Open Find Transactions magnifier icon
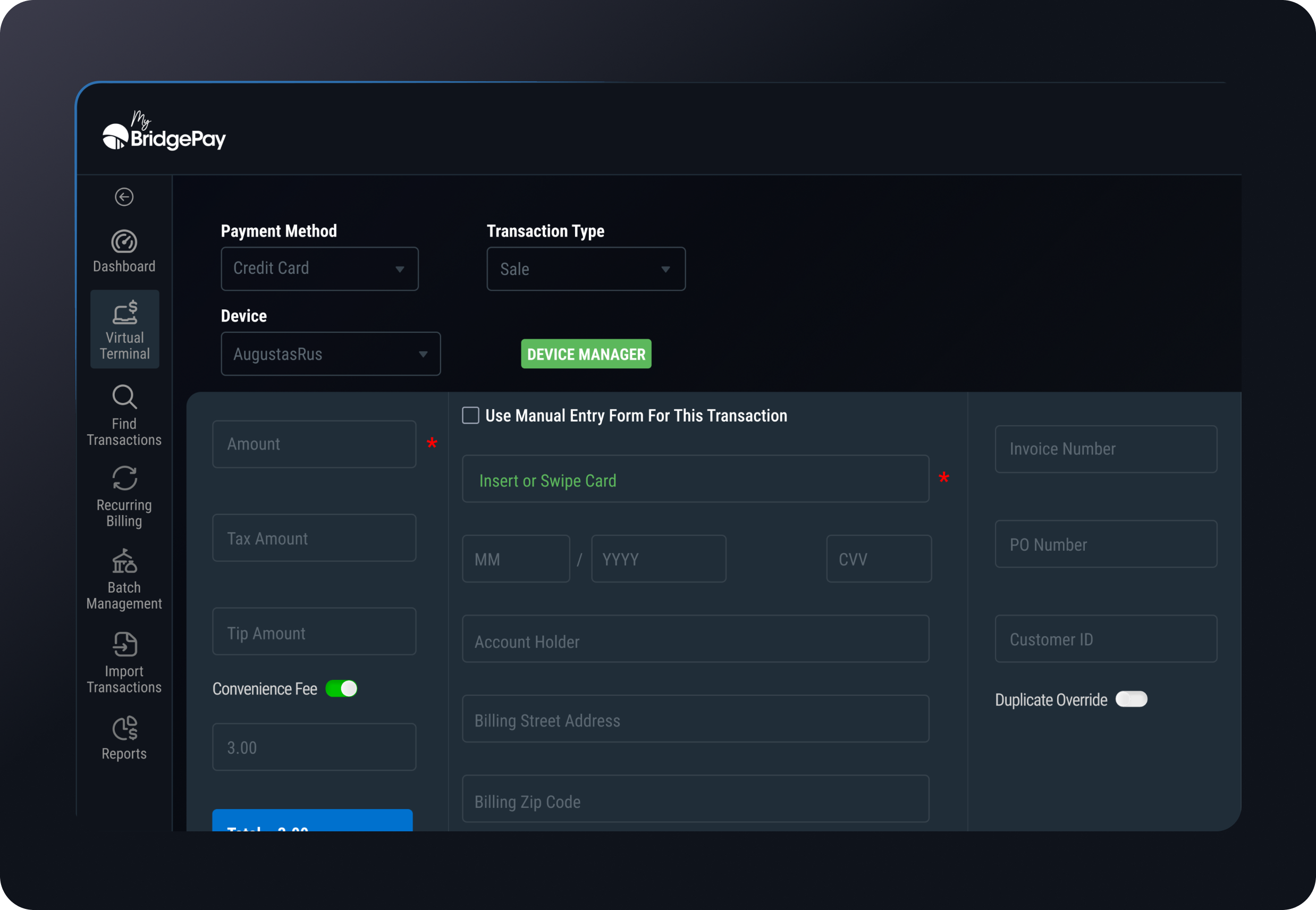This screenshot has width=1316, height=910. (x=124, y=397)
